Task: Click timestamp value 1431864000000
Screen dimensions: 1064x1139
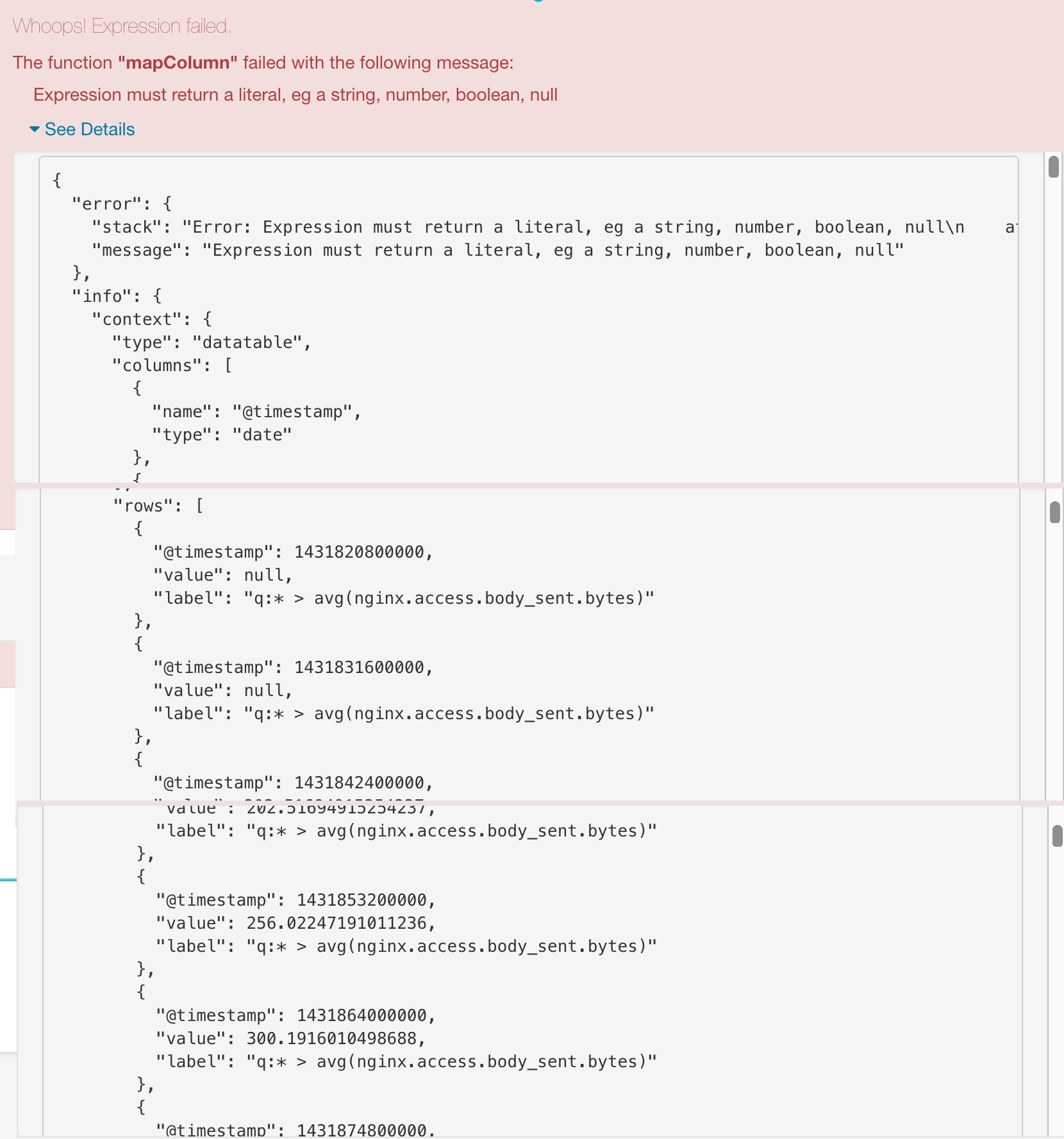Action: (362, 1015)
